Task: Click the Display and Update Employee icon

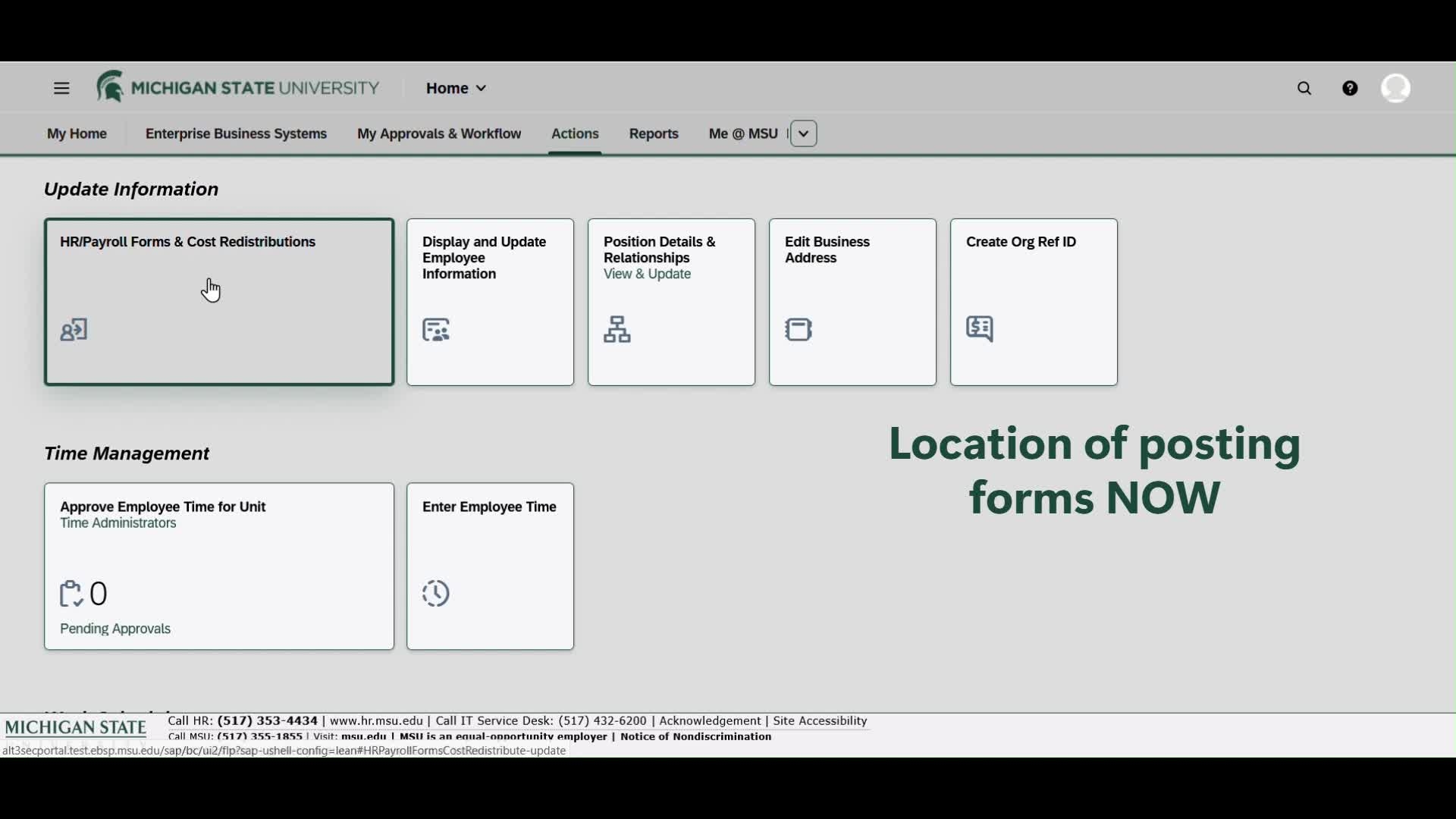Action: [436, 330]
